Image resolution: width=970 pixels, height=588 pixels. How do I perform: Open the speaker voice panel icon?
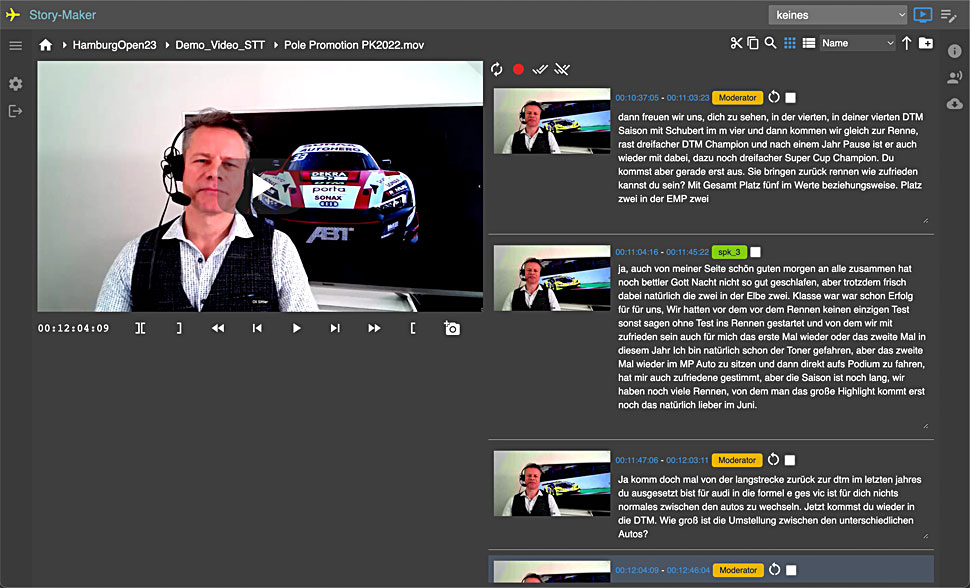click(955, 77)
